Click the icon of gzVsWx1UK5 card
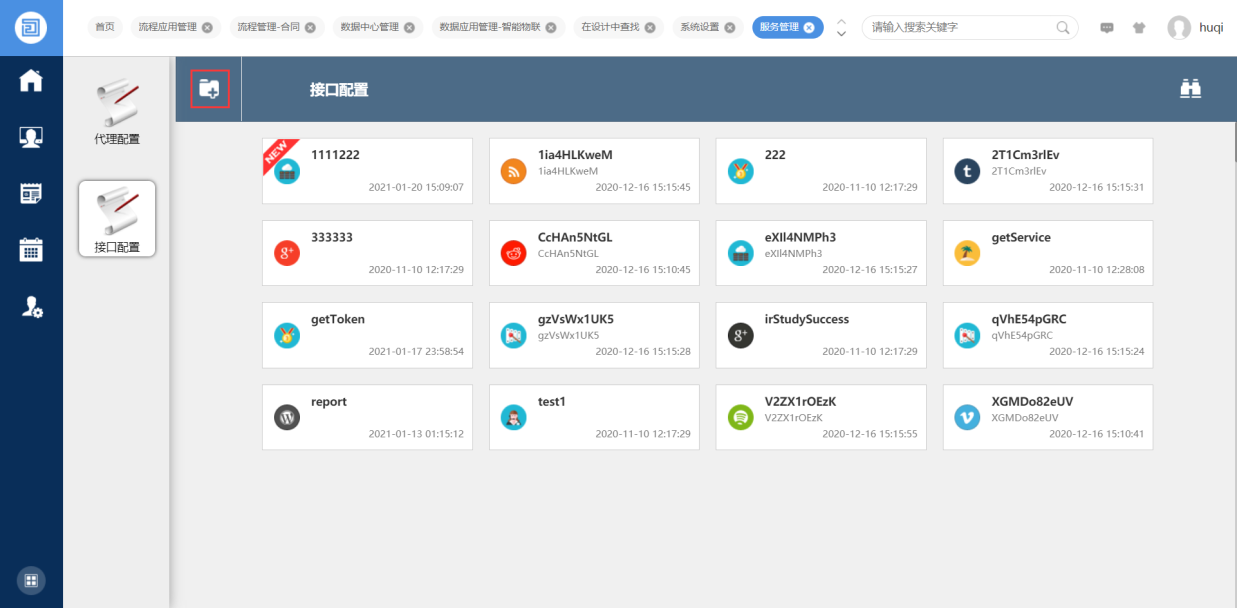Screen dimensions: 1237x608 pyautogui.click(x=513, y=336)
